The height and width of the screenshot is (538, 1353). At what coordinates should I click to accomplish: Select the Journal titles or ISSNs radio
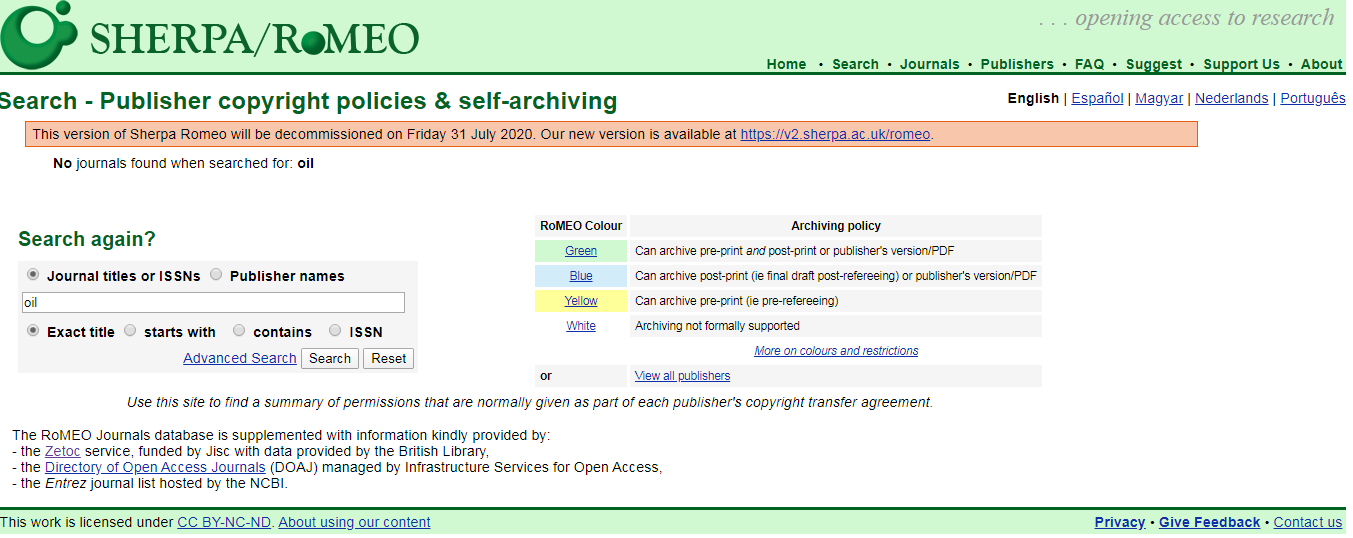click(x=33, y=275)
